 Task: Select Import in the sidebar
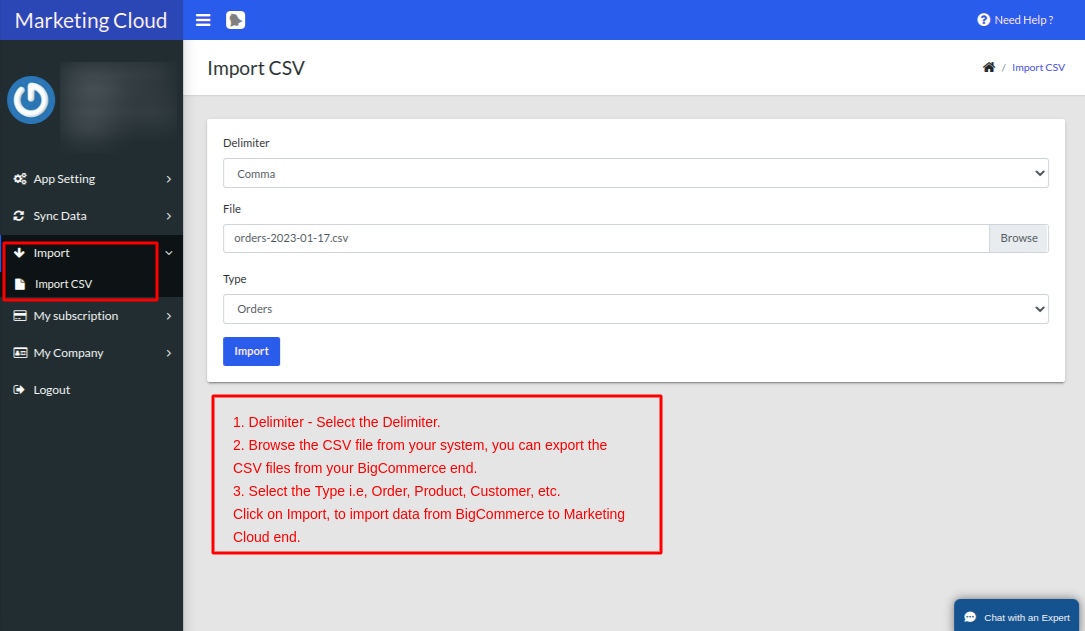tap(91, 253)
